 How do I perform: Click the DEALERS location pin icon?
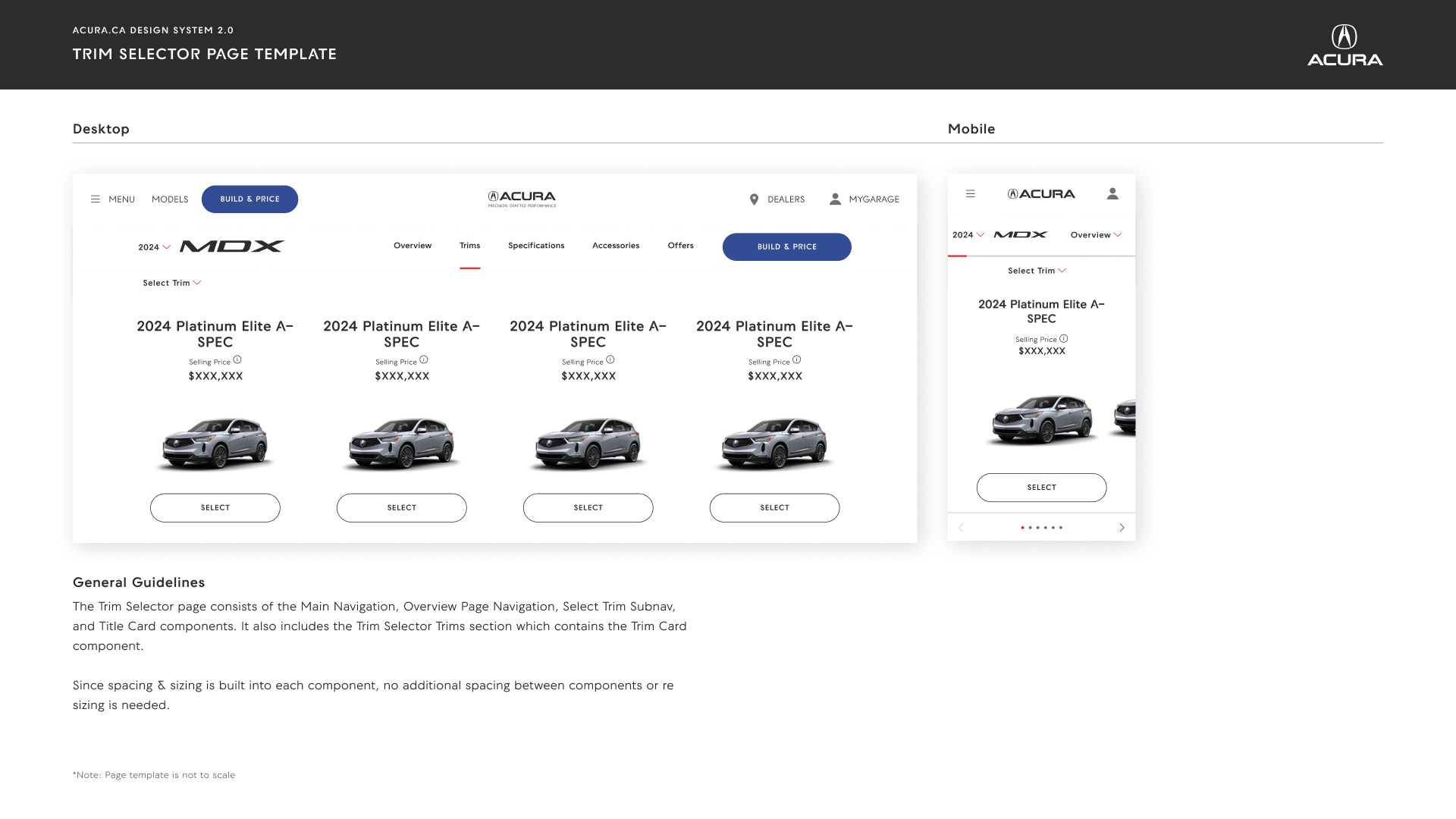[754, 199]
